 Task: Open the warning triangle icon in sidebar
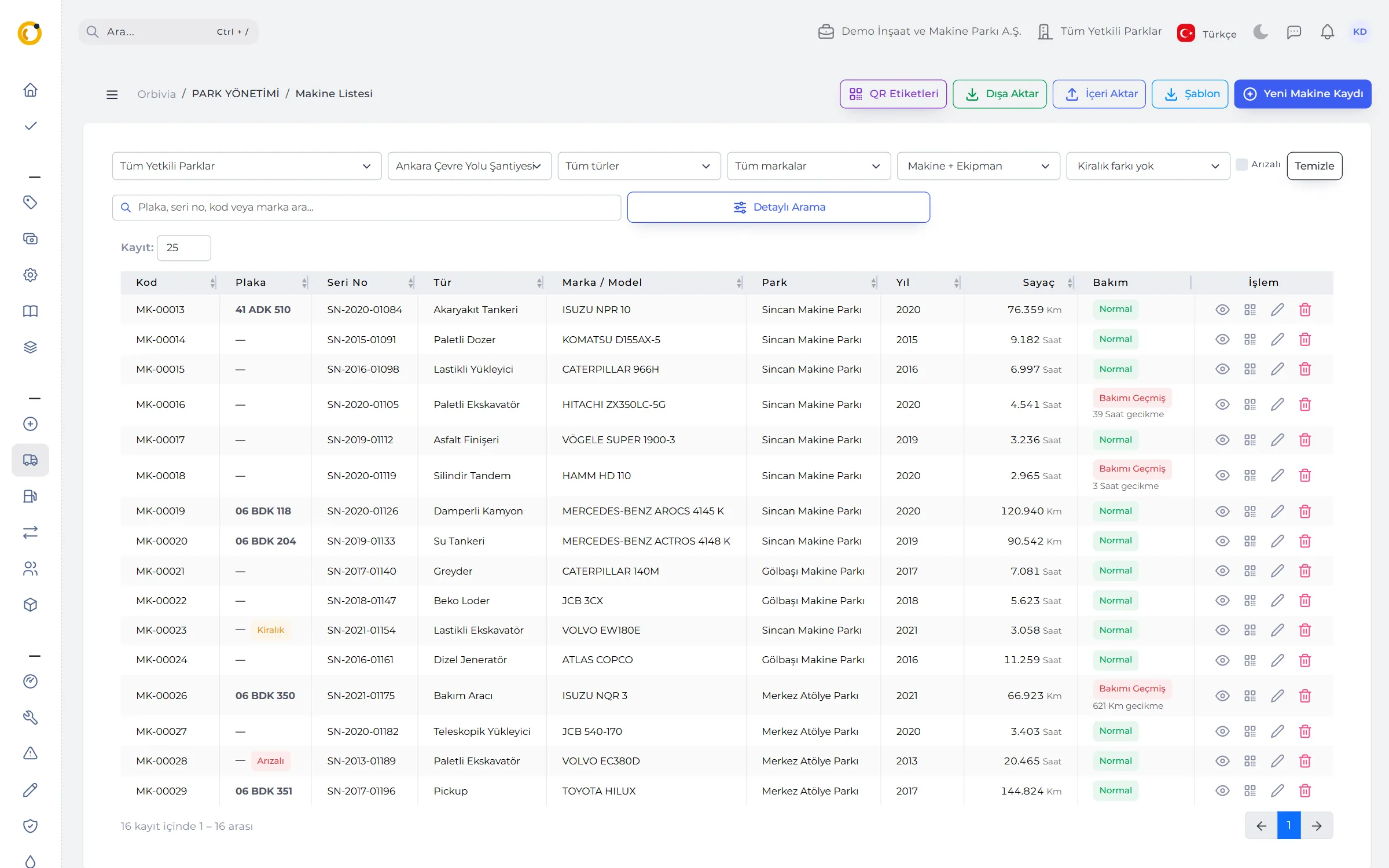pos(30,753)
